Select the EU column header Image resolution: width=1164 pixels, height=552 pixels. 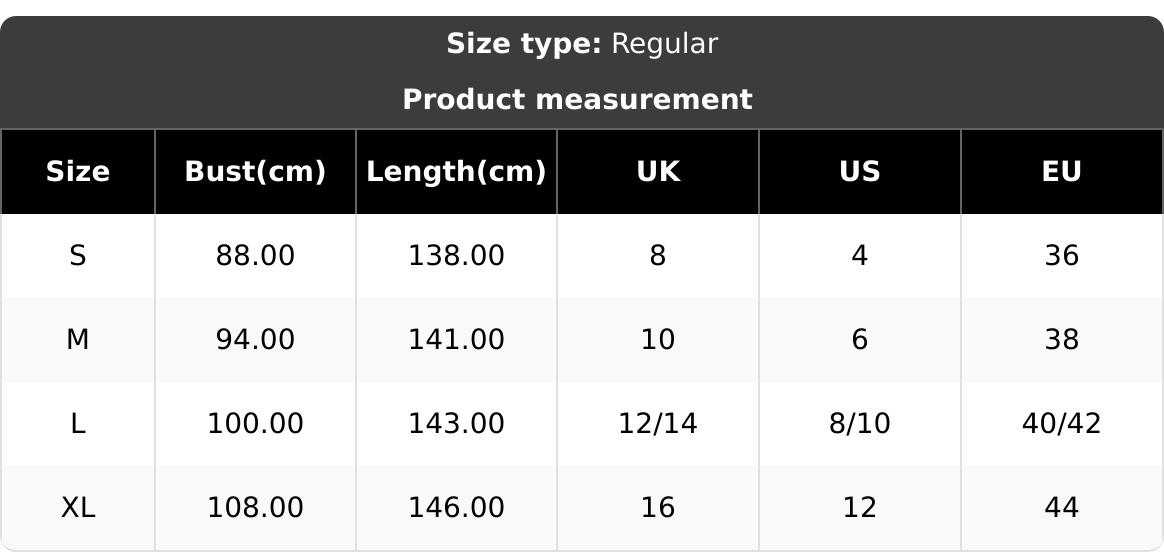point(1061,172)
